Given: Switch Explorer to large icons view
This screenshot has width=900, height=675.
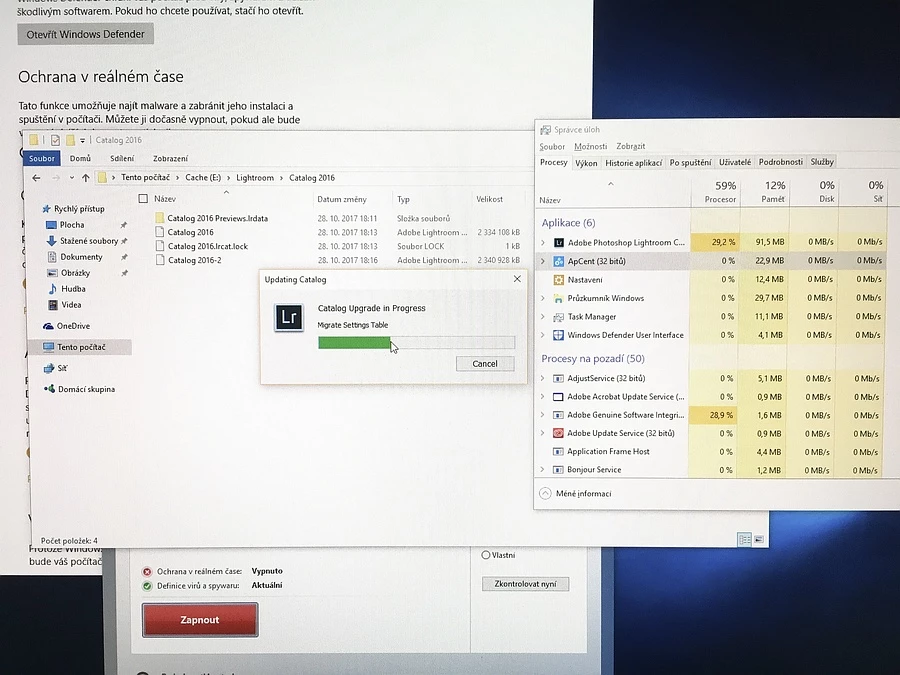Looking at the screenshot, I should (759, 540).
